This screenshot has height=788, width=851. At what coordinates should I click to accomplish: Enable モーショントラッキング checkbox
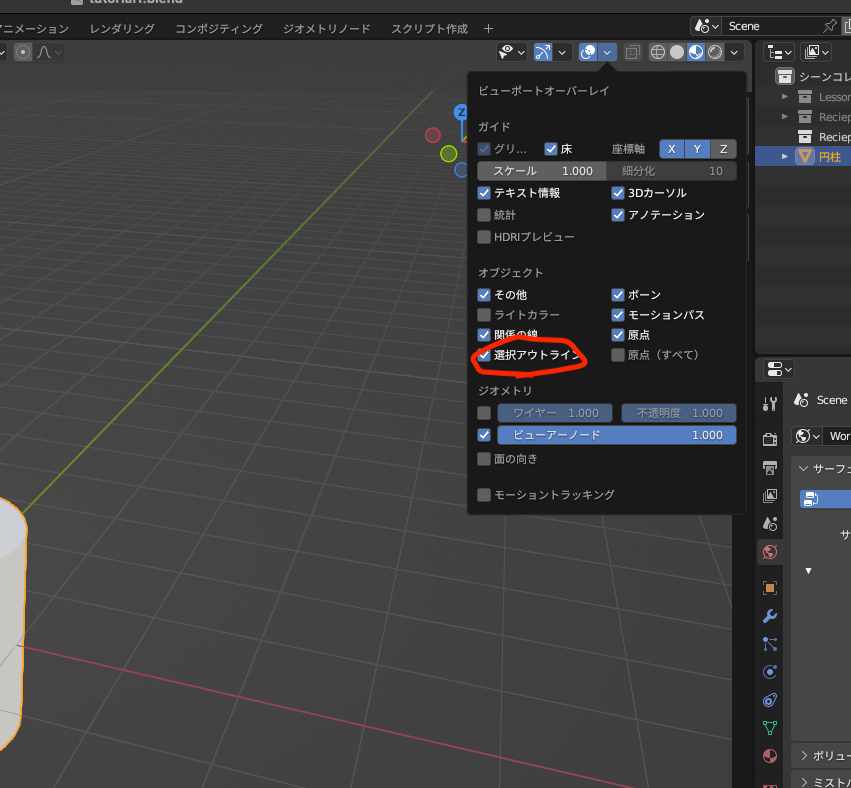(484, 495)
